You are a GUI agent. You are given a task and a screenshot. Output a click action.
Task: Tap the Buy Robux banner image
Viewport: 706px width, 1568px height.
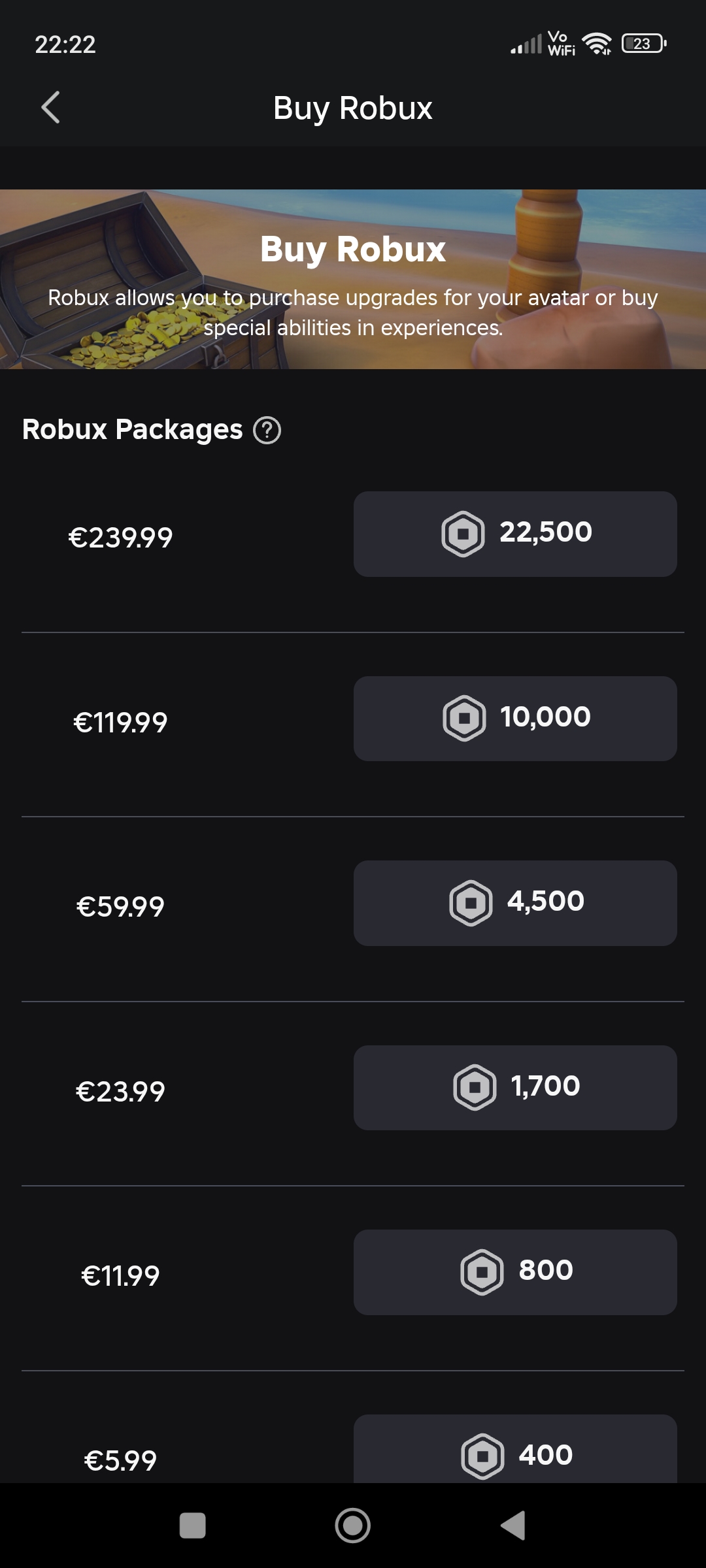[353, 280]
